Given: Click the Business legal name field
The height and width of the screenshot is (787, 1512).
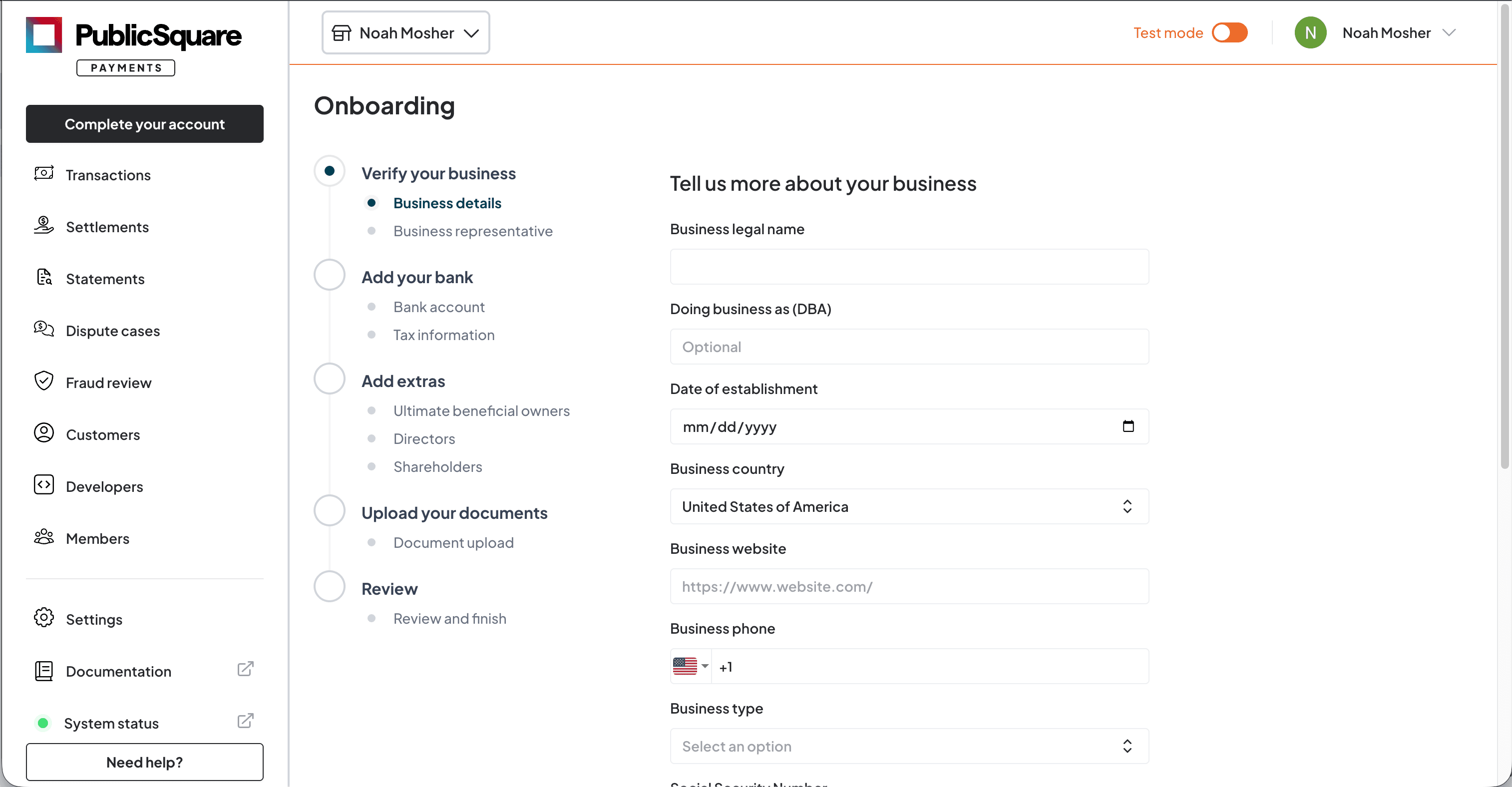Looking at the screenshot, I should pos(909,267).
